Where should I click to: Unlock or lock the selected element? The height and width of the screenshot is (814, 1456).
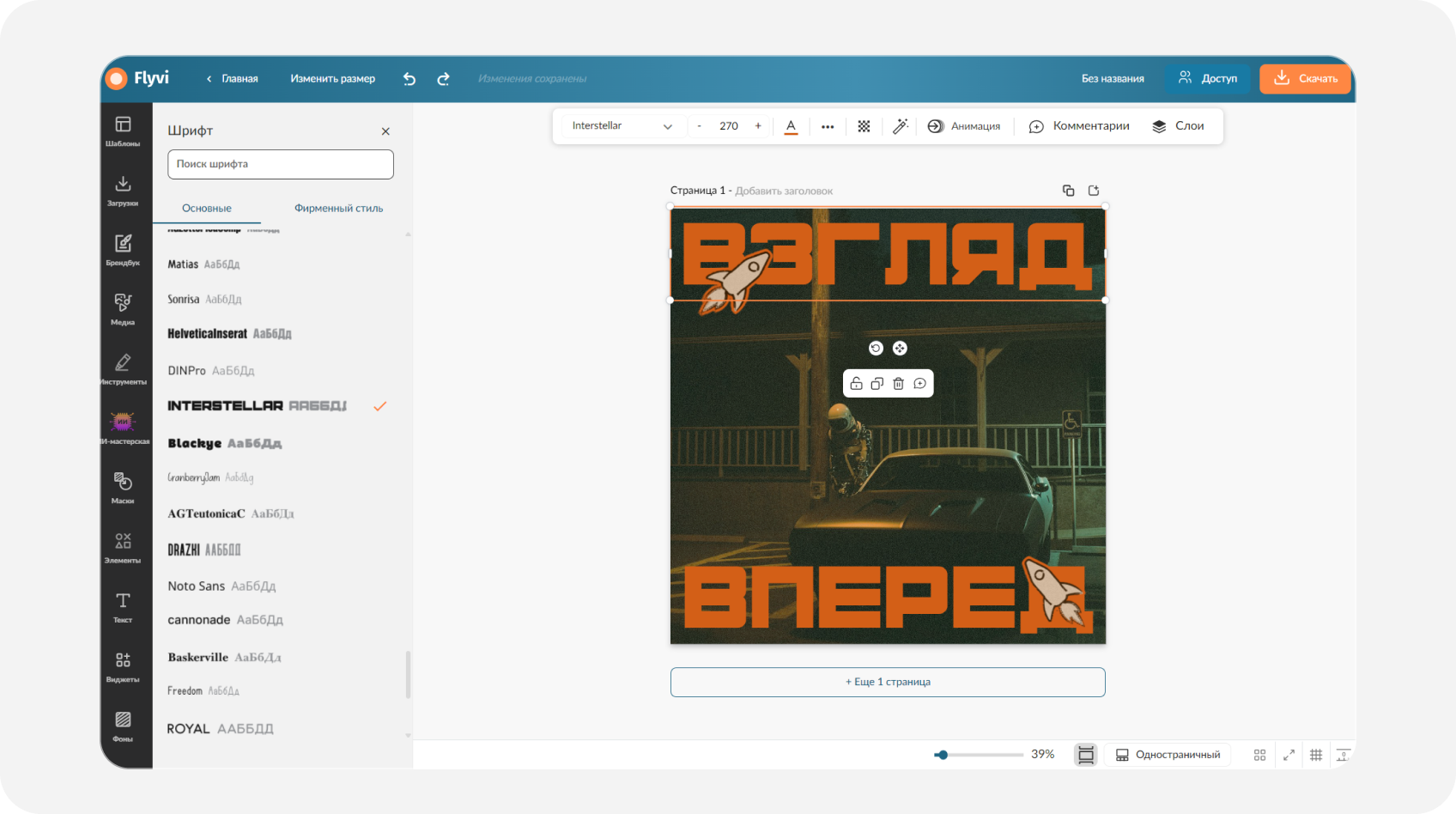pos(856,384)
